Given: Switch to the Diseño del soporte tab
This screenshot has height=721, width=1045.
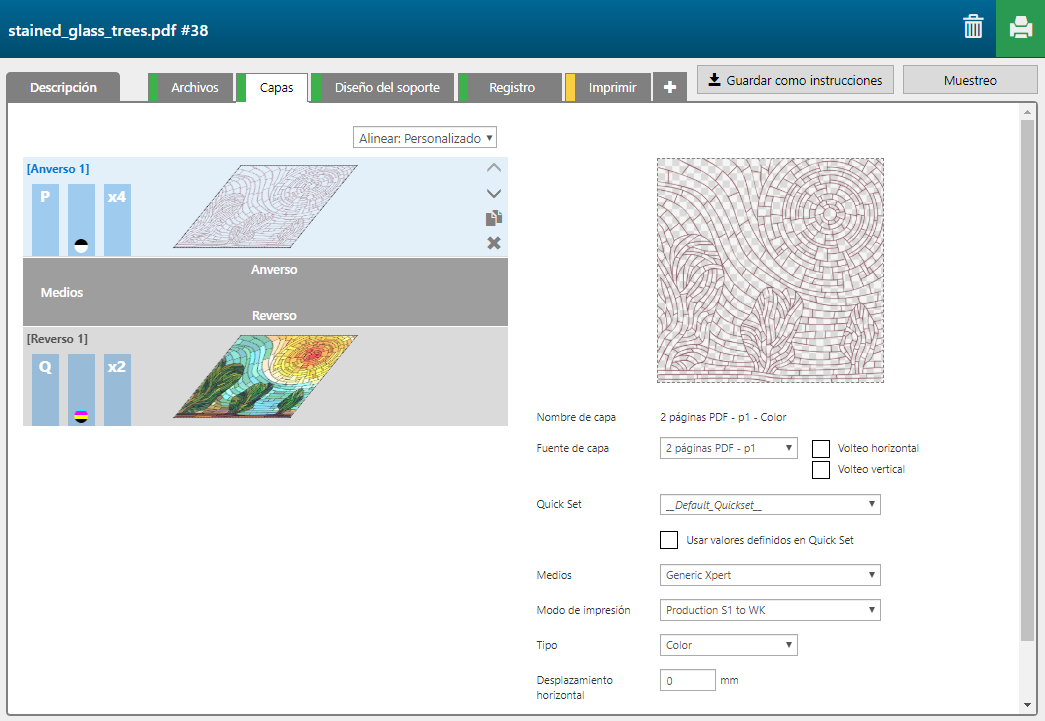Looking at the screenshot, I should [x=386, y=88].
